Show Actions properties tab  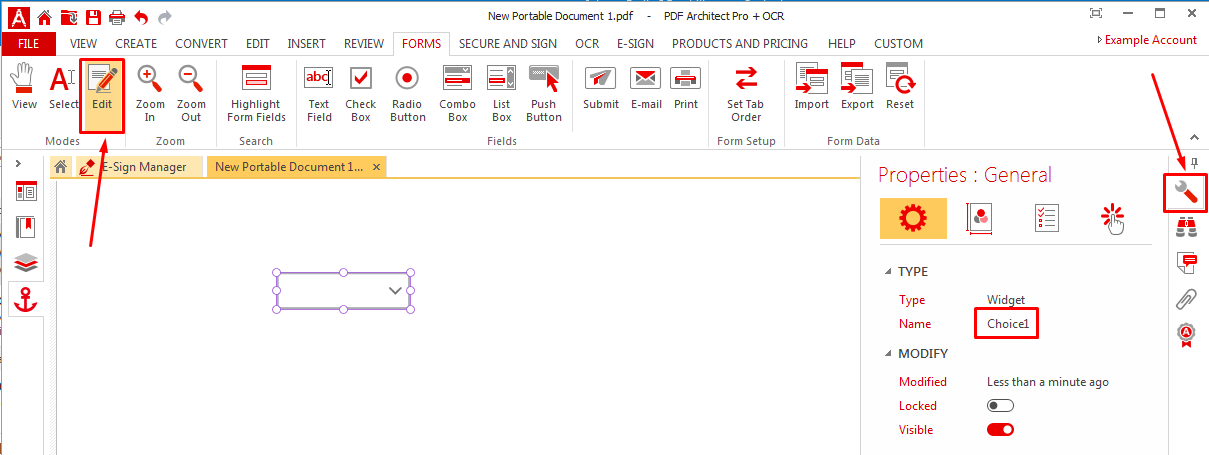[x=1112, y=218]
